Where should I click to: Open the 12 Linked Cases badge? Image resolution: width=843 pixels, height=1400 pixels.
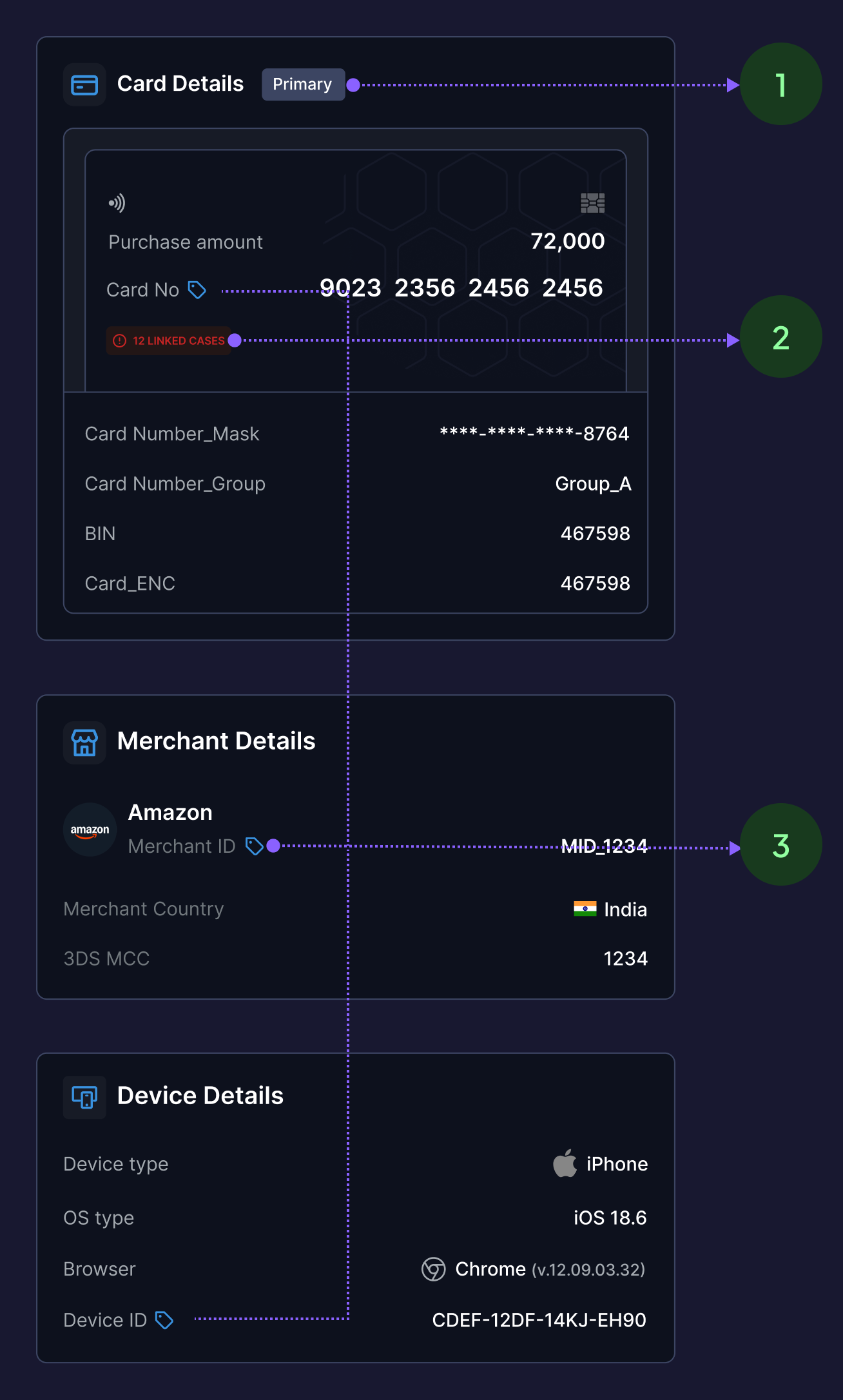pos(170,340)
